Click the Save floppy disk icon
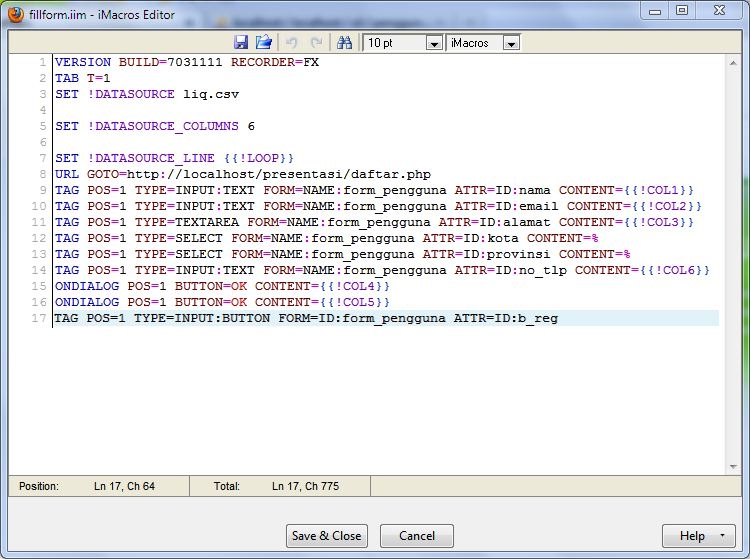 coord(241,43)
